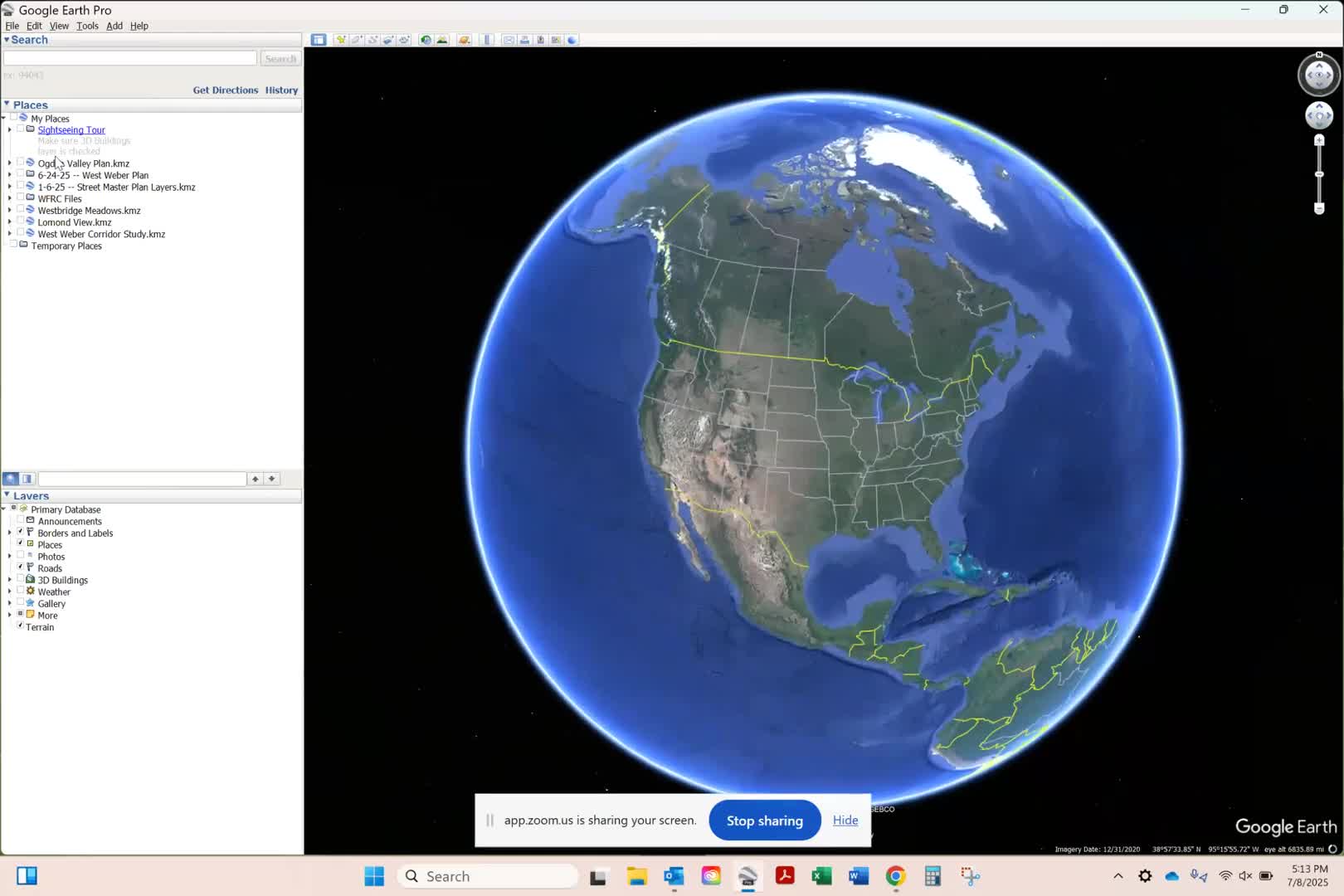Click View in Google Maps icon
The height and width of the screenshot is (896, 1344).
tap(556, 40)
